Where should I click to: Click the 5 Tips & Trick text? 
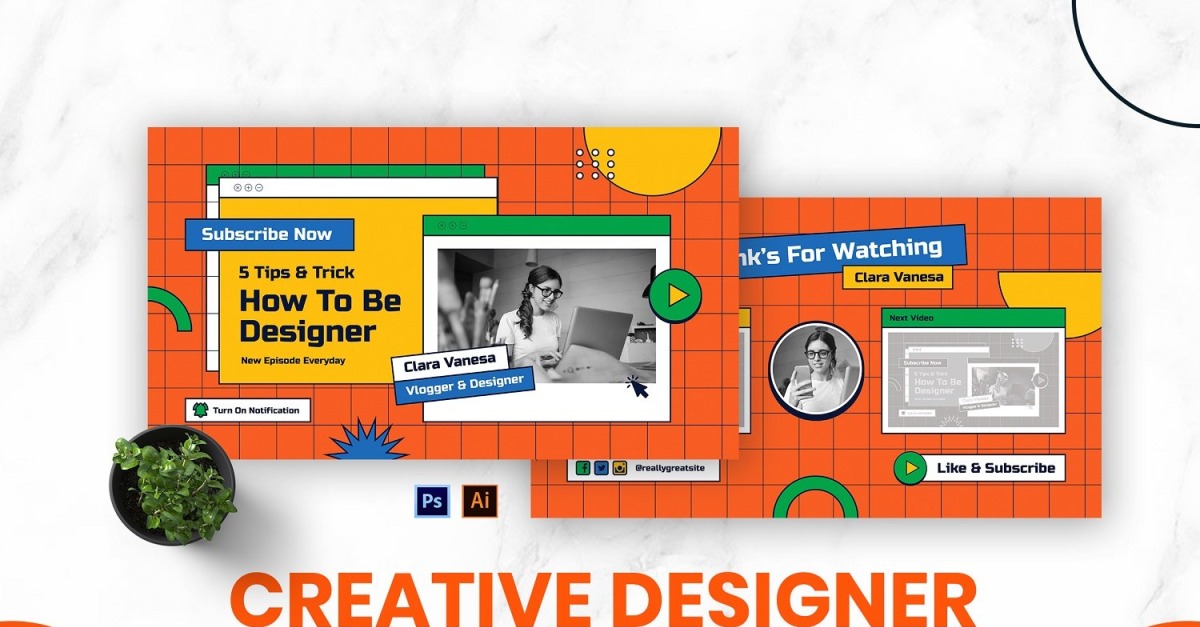[296, 272]
